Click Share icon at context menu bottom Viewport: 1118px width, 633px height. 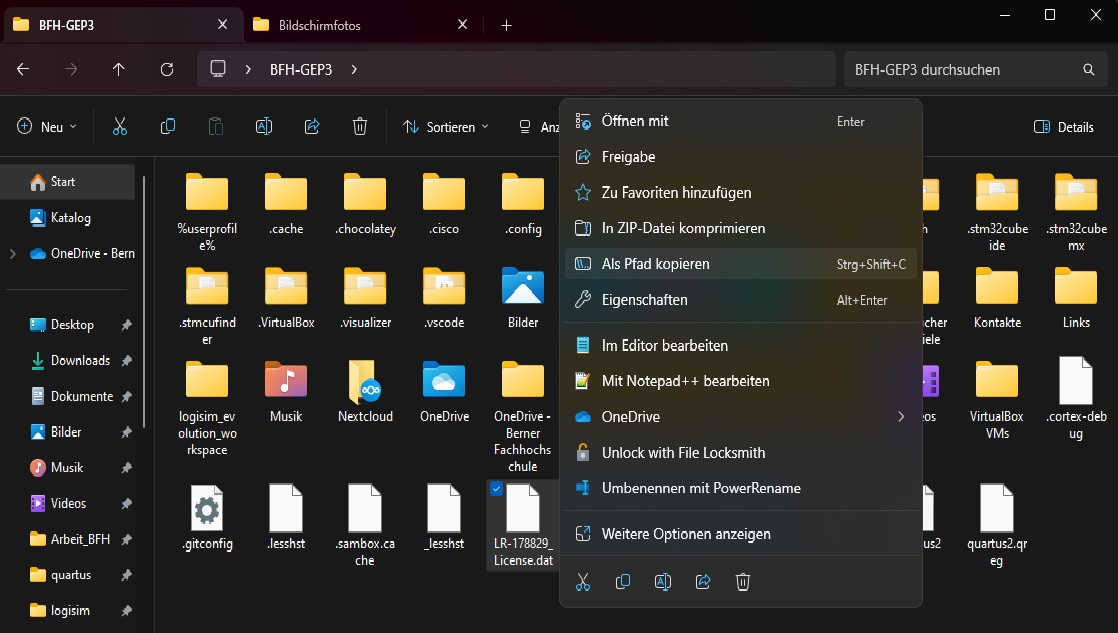coord(703,582)
